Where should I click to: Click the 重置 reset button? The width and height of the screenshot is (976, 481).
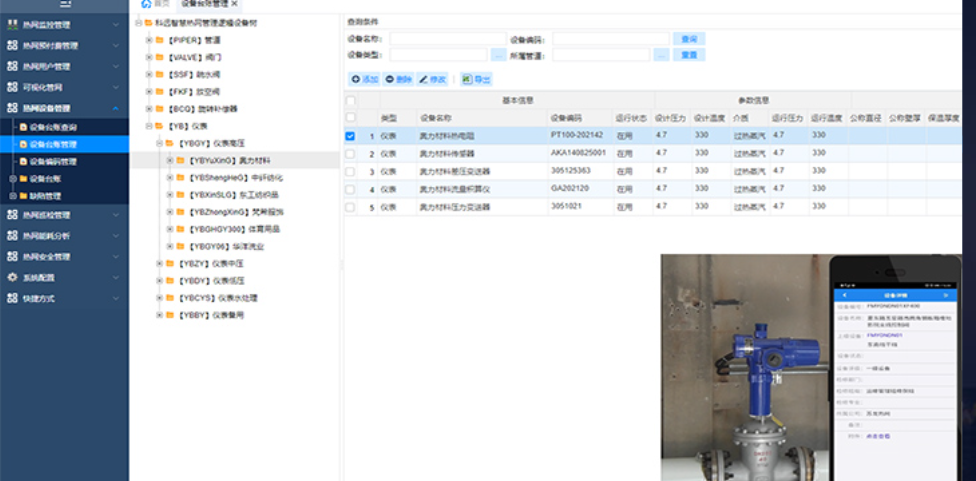point(689,55)
